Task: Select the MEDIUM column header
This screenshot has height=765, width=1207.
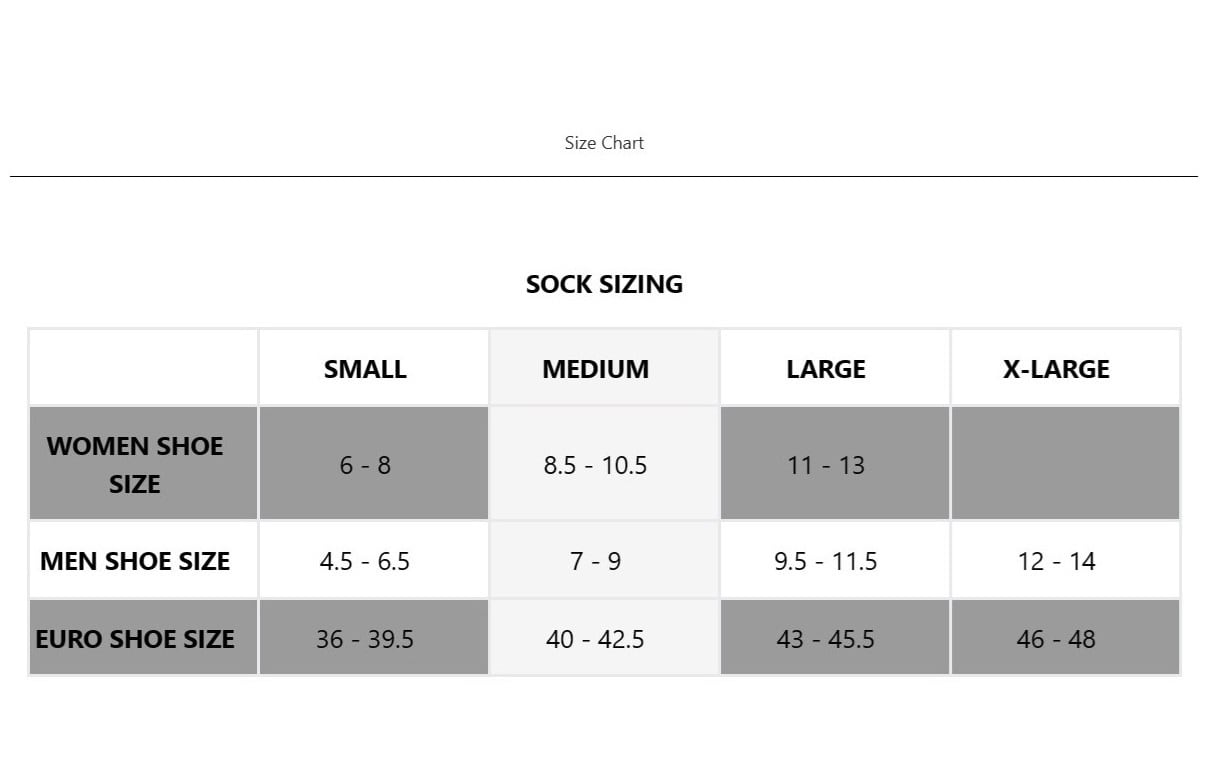Action: [596, 369]
